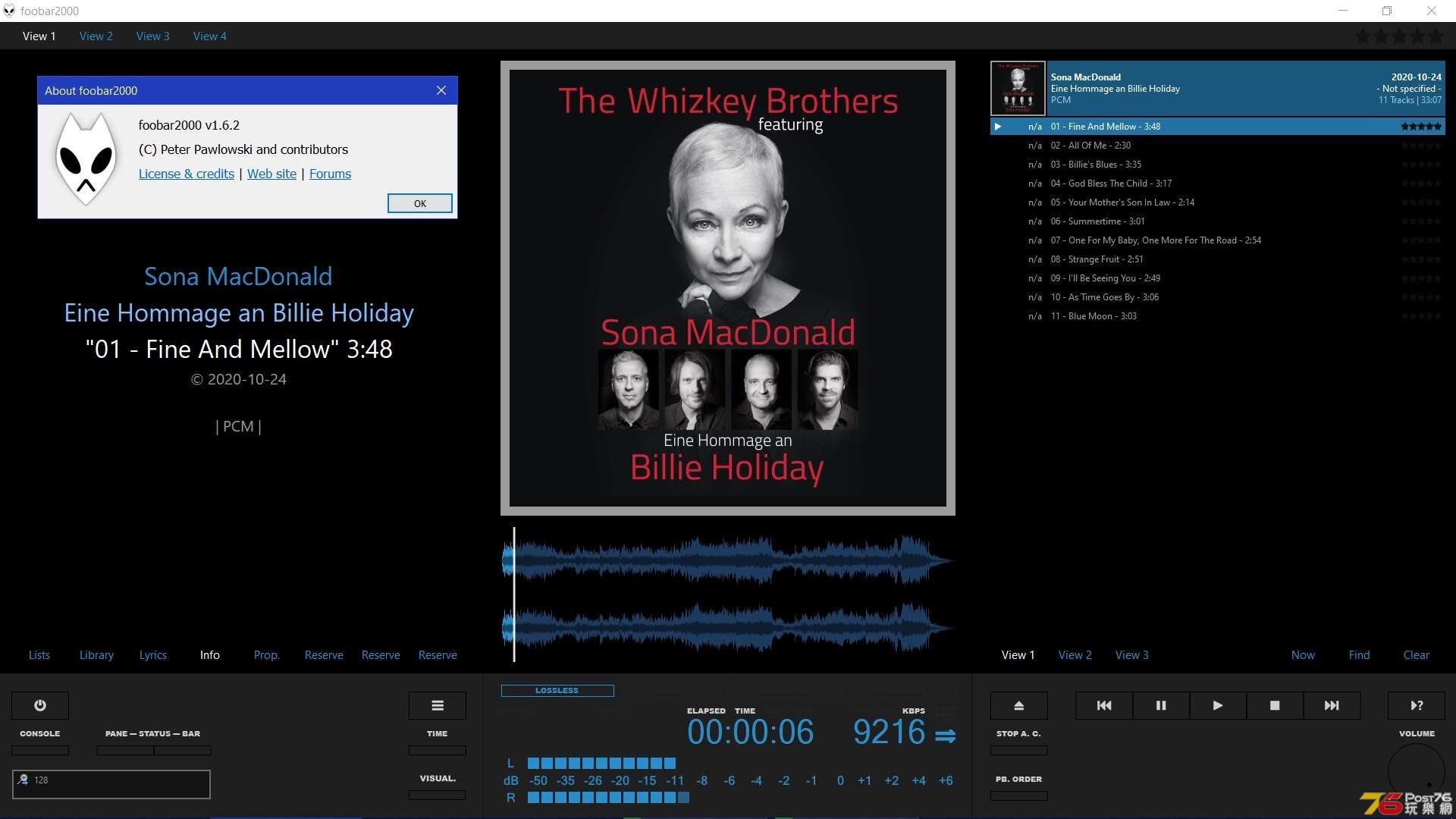Select the Info panel tab
Viewport: 1456px width, 819px height.
coord(210,655)
